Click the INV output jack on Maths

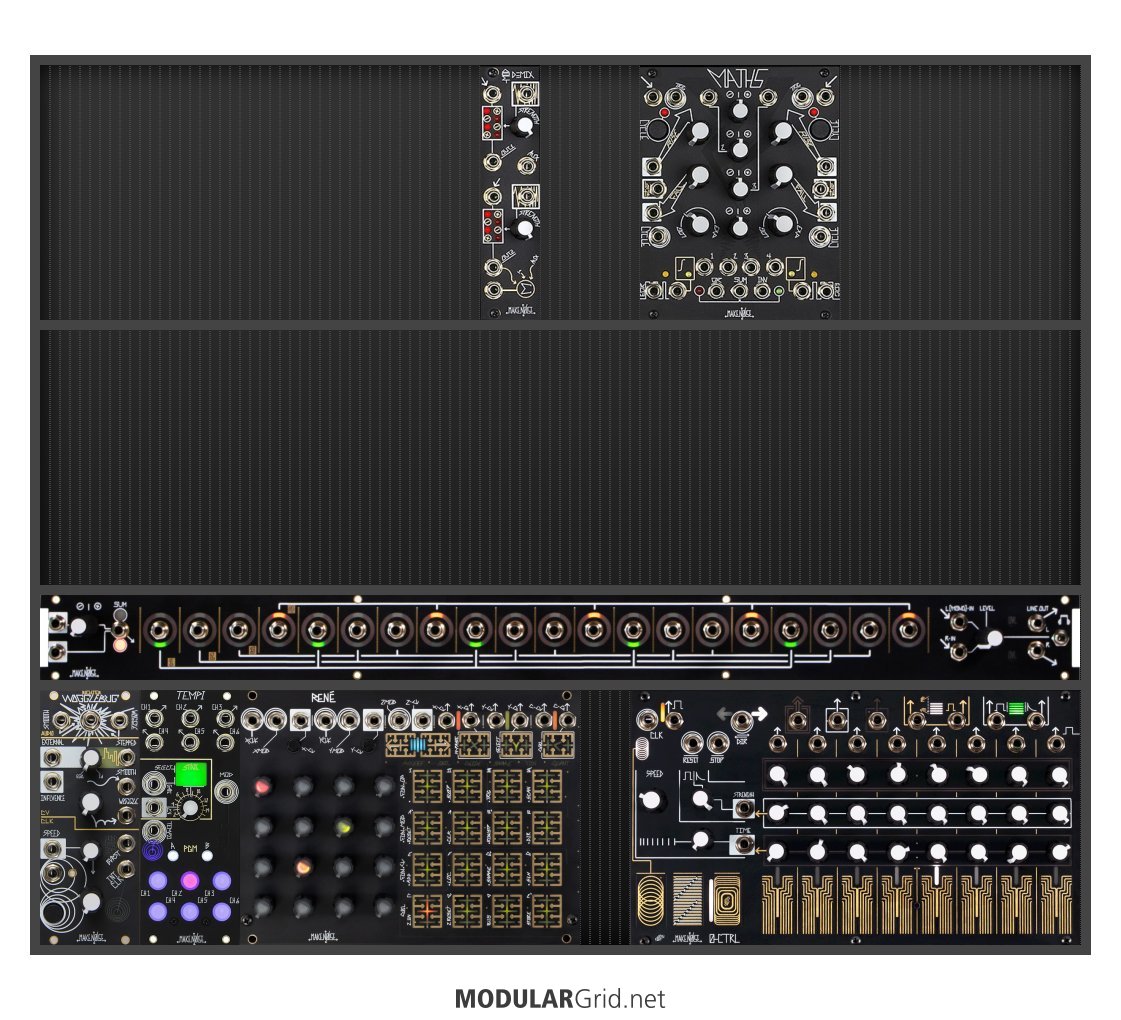762,291
